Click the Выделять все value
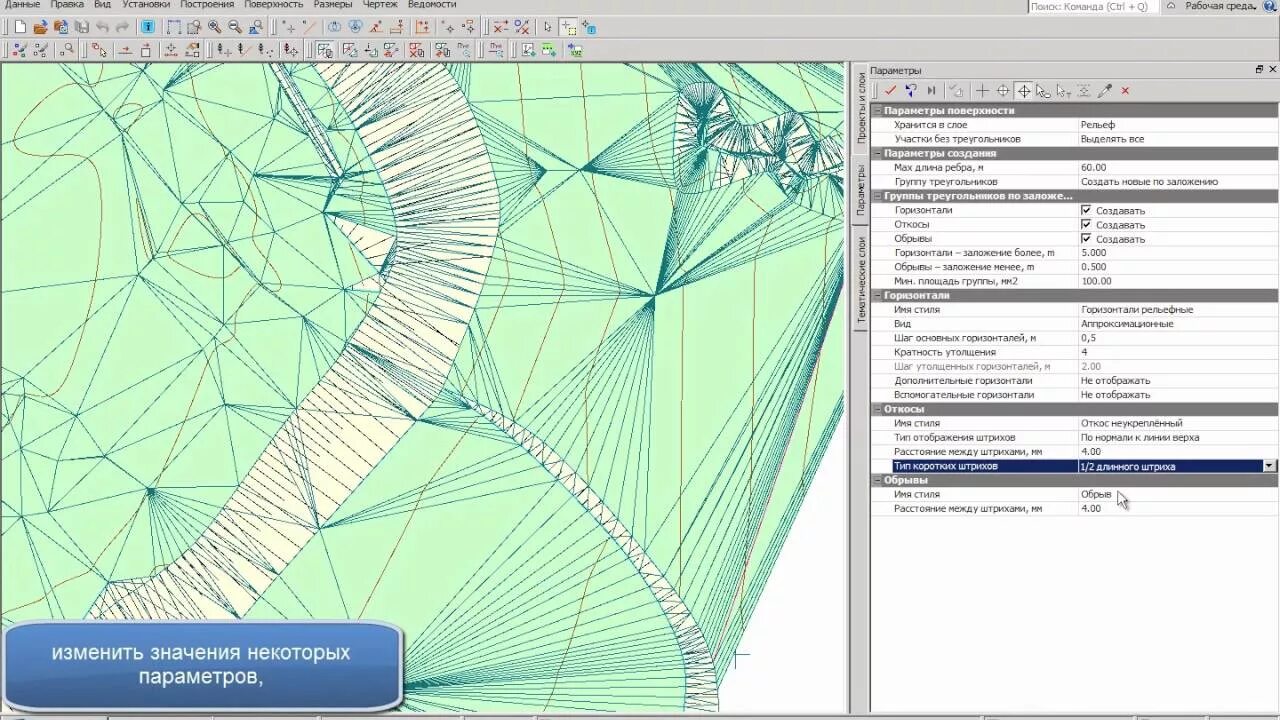 pos(1112,139)
